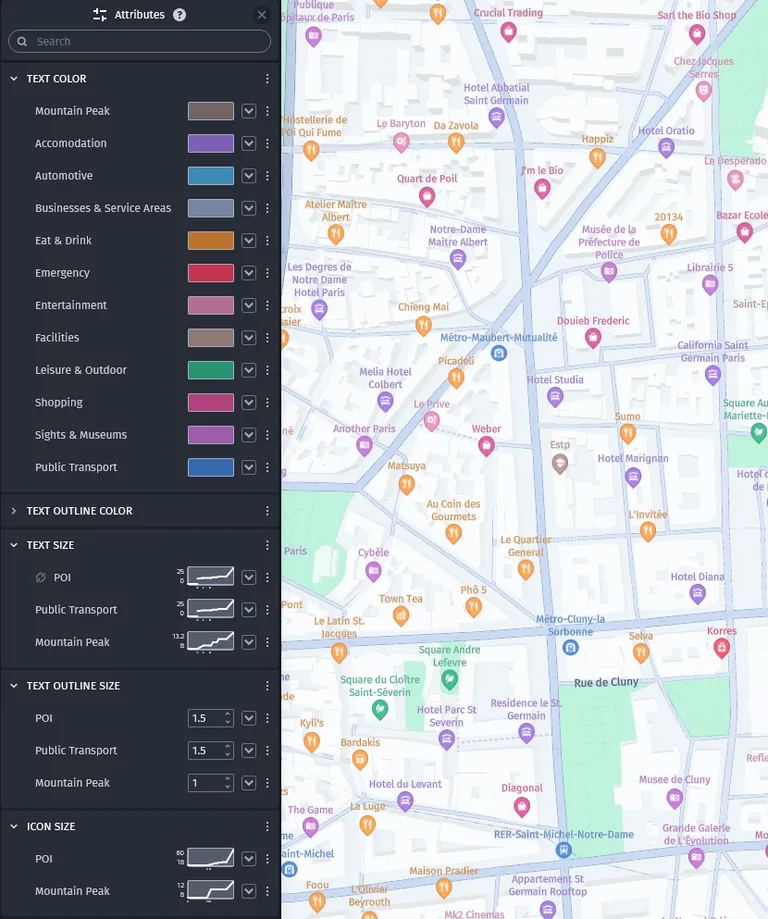Click the Mountain Peak outline size number field
The height and width of the screenshot is (919, 768).
(x=210, y=782)
